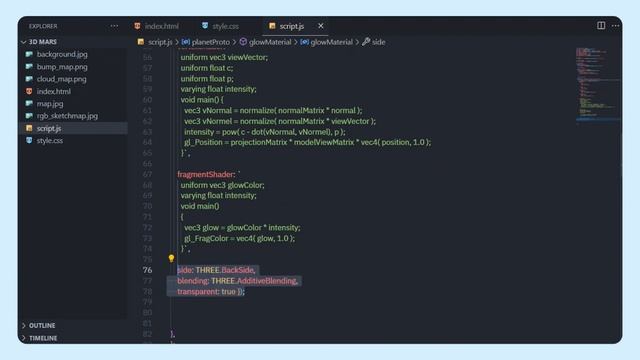This screenshot has width=640, height=360.
Task: Click the JS icon beside script.js in explorer
Action: pyautogui.click(x=29, y=128)
